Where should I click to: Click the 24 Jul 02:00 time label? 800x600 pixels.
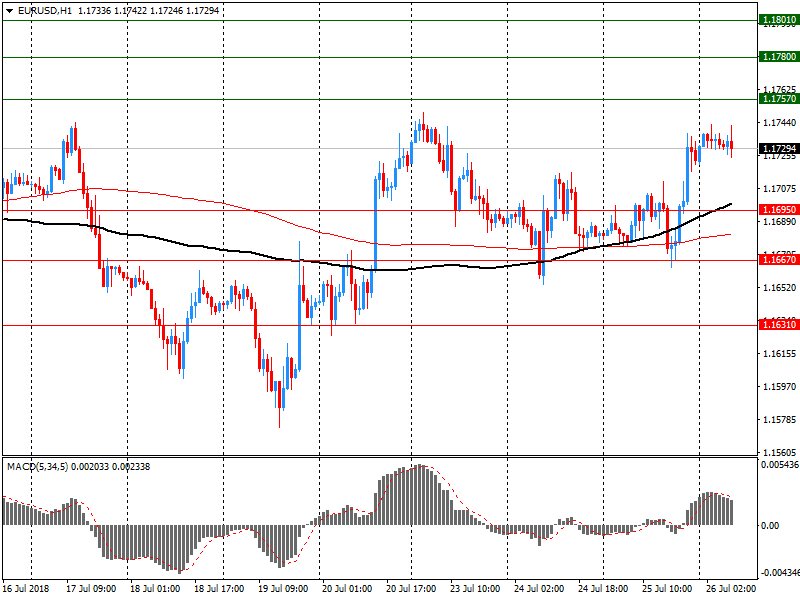(539, 589)
